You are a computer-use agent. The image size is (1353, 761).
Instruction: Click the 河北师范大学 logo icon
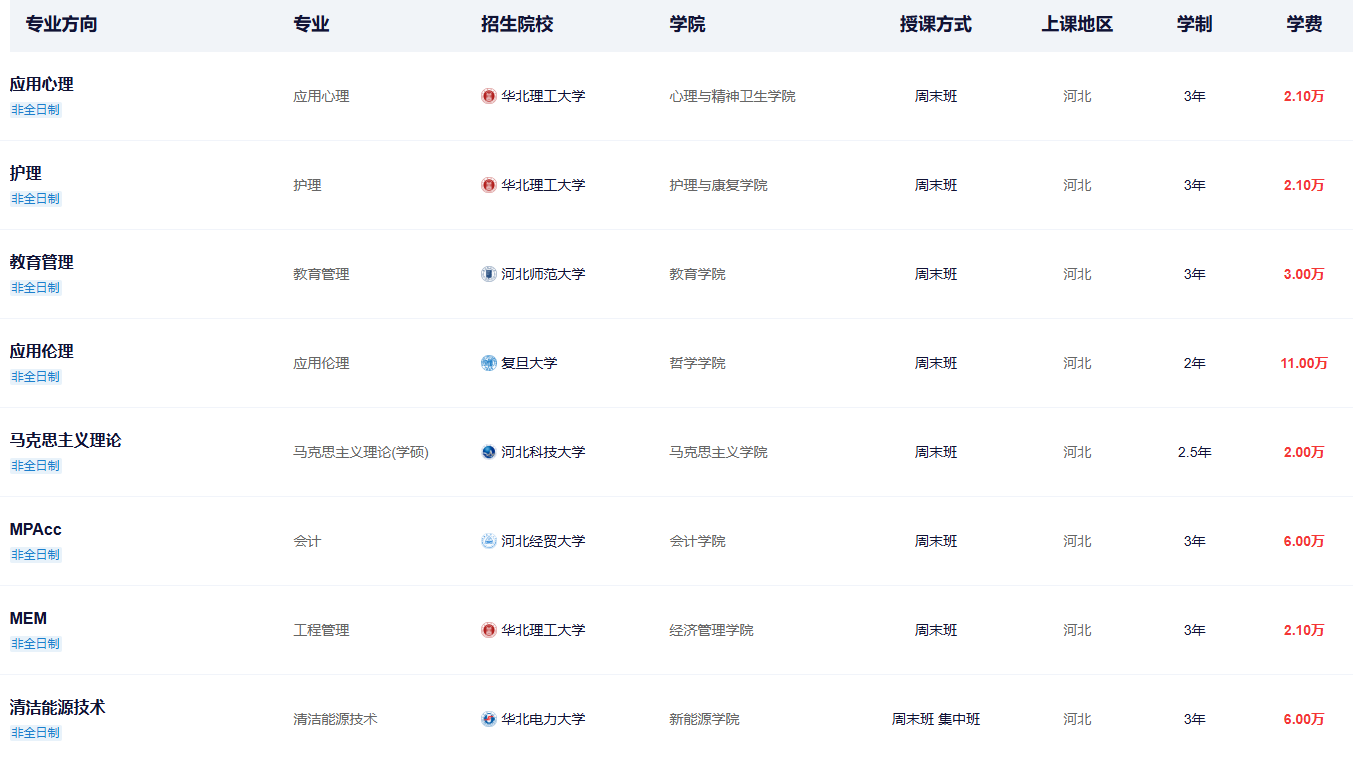point(489,274)
